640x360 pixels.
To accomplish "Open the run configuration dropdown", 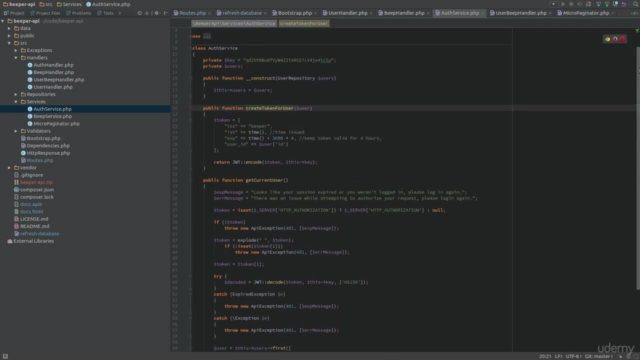I will click(x=553, y=4).
